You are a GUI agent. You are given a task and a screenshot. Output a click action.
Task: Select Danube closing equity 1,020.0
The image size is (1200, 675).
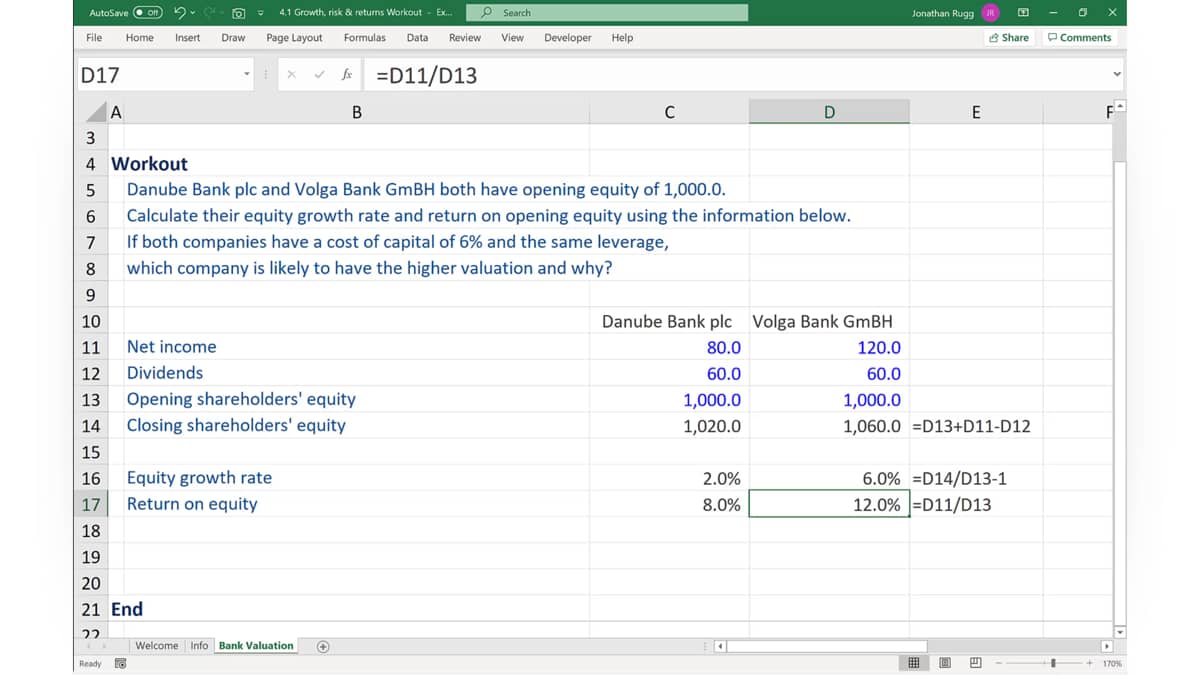pos(669,425)
